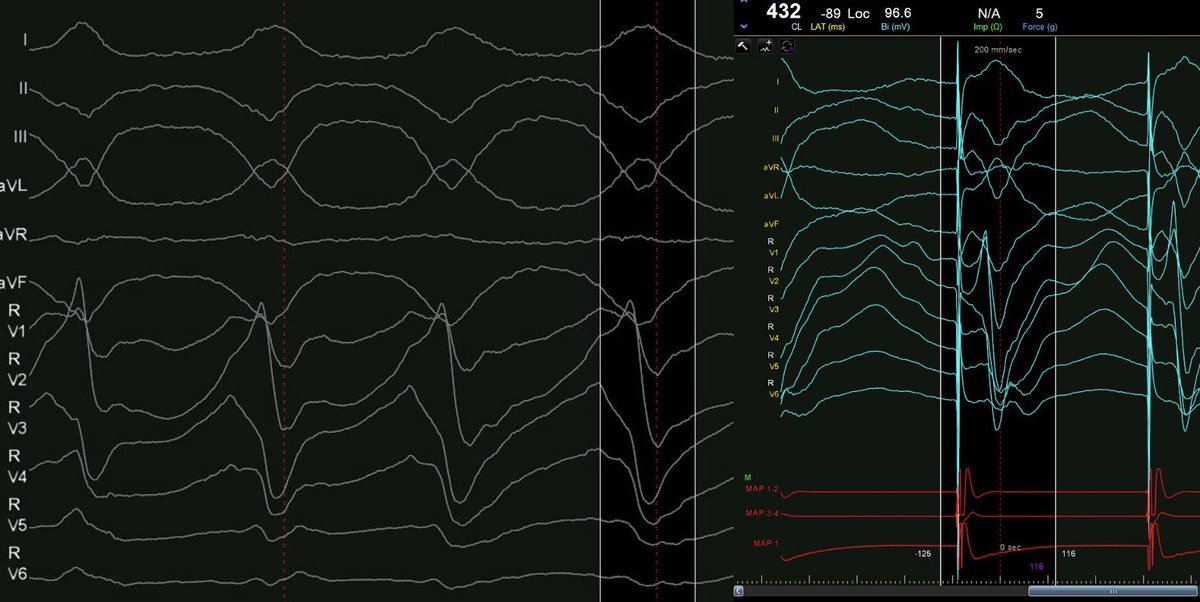
Task: Click the yellow aVF label in cyan panel
Action: click(772, 224)
